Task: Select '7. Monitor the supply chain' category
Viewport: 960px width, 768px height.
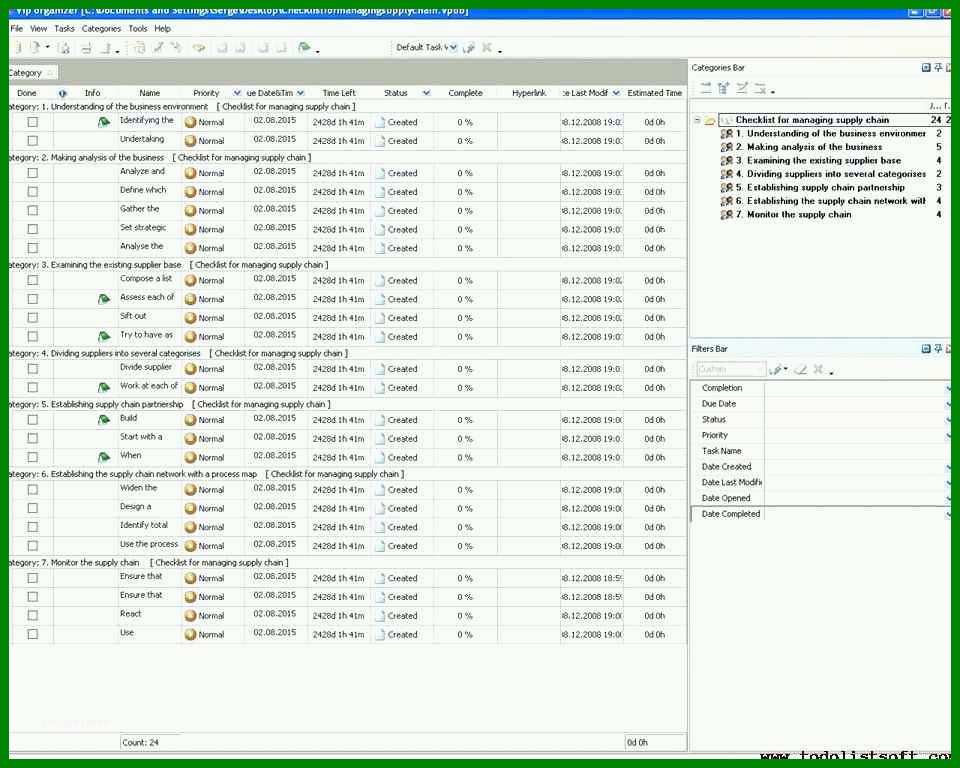Action: pyautogui.click(x=793, y=215)
